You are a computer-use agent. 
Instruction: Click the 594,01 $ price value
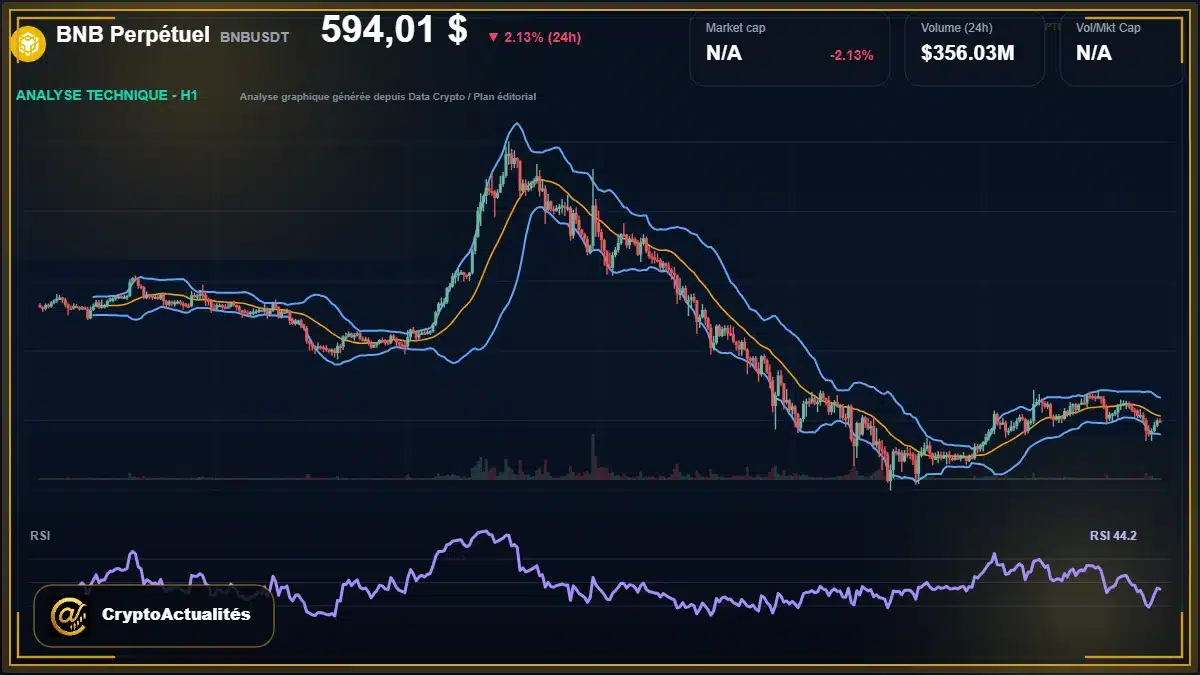tap(394, 30)
